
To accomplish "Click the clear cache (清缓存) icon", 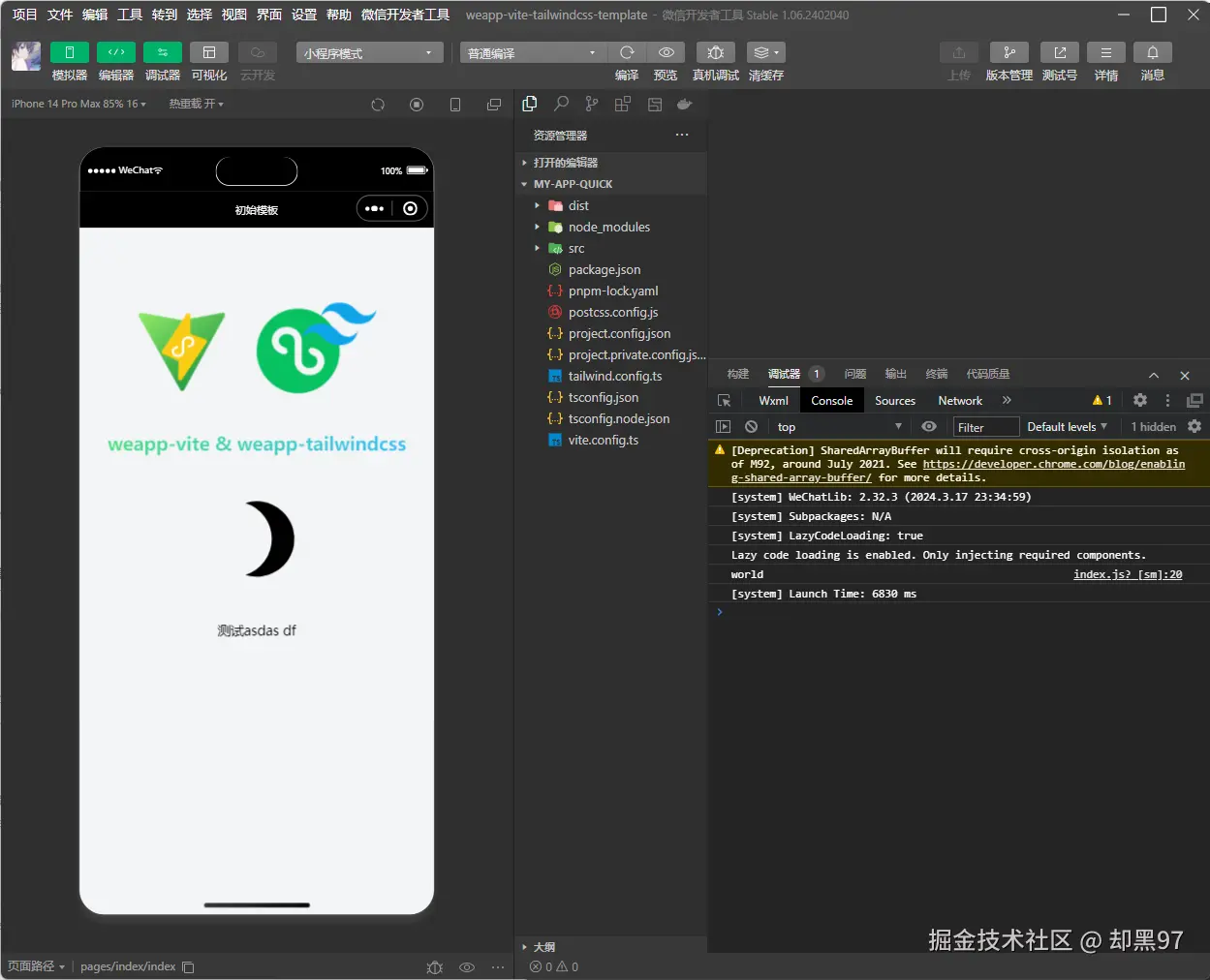I will coord(765,52).
